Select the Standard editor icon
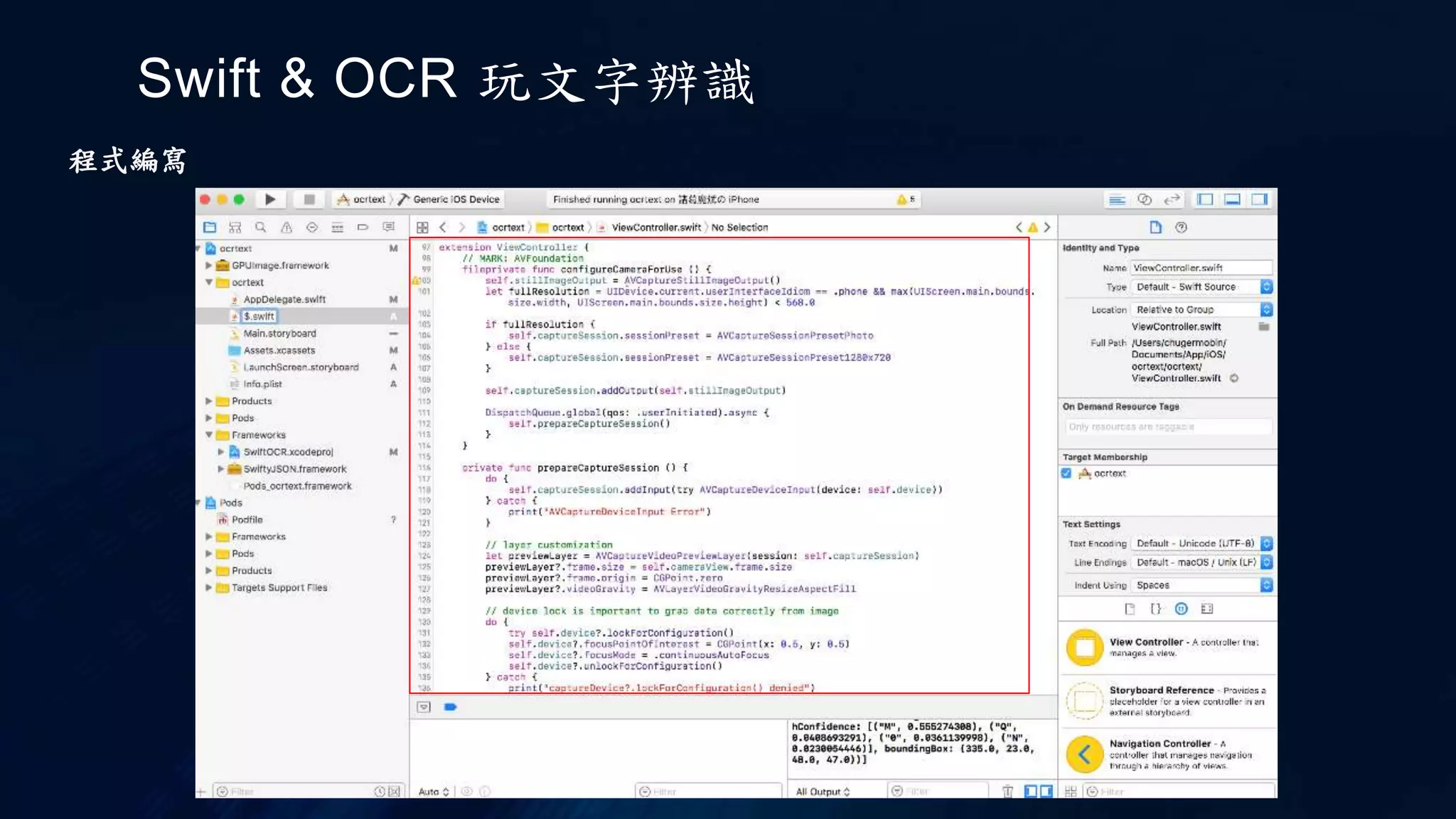1456x819 pixels. pos(1118,200)
